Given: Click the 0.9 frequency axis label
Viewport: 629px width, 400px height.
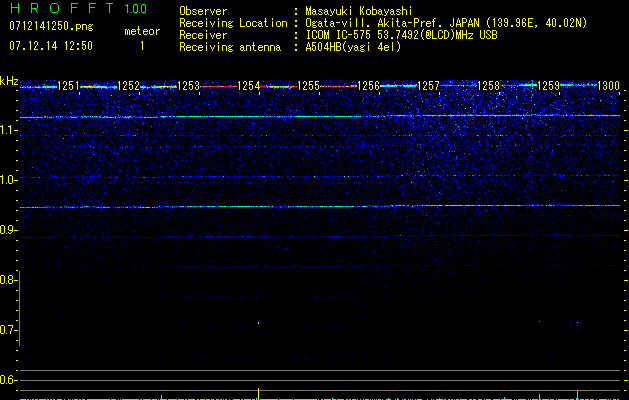Looking at the screenshot, I should [8, 230].
